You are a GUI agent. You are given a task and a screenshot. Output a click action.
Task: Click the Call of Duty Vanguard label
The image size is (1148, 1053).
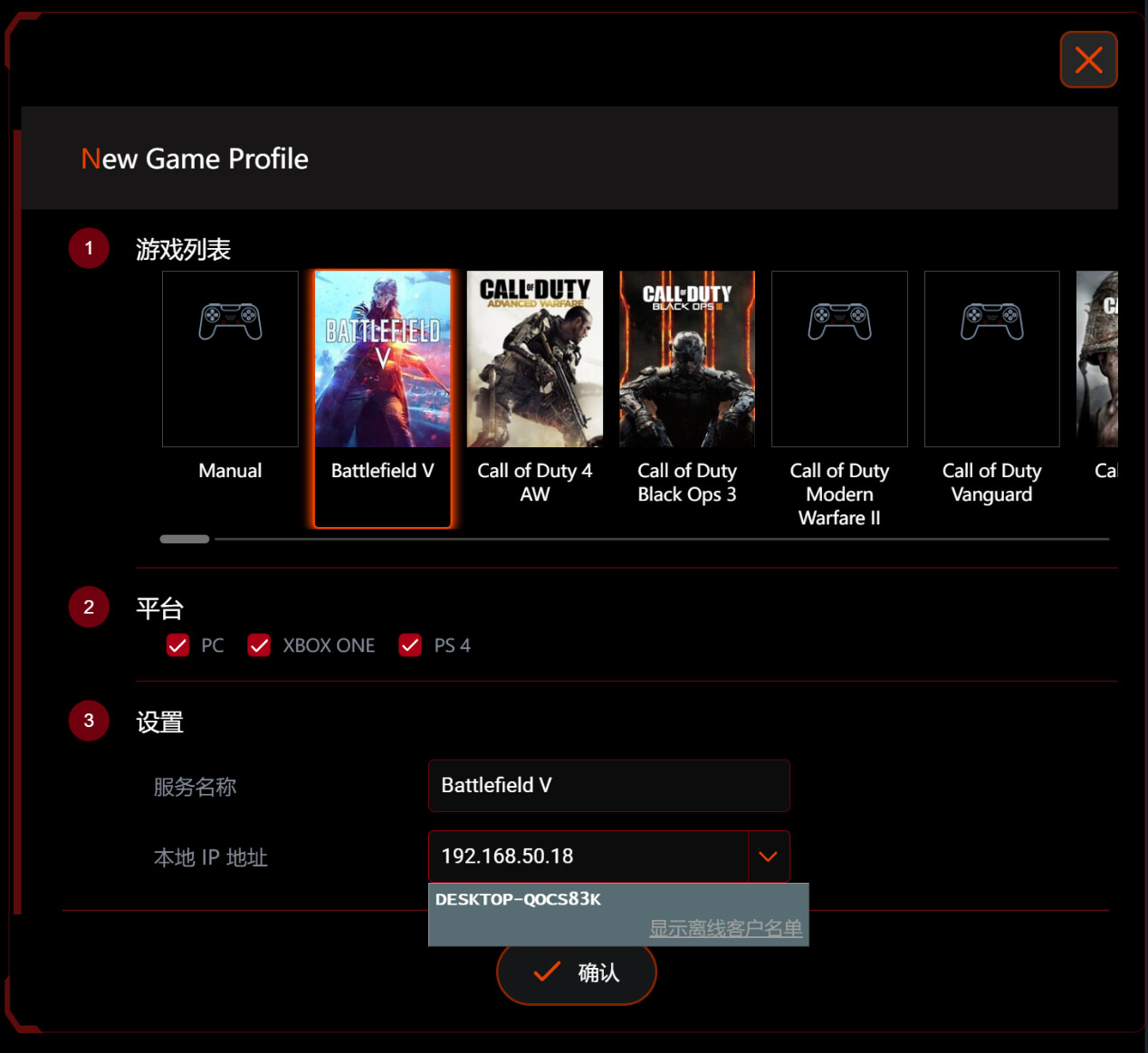pos(991,483)
